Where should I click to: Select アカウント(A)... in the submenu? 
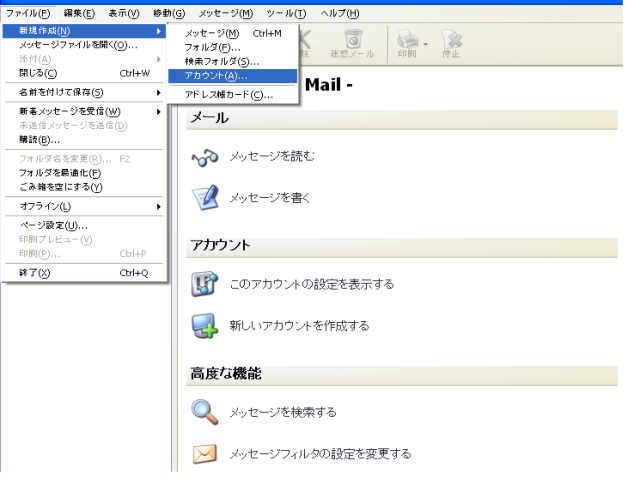point(216,75)
